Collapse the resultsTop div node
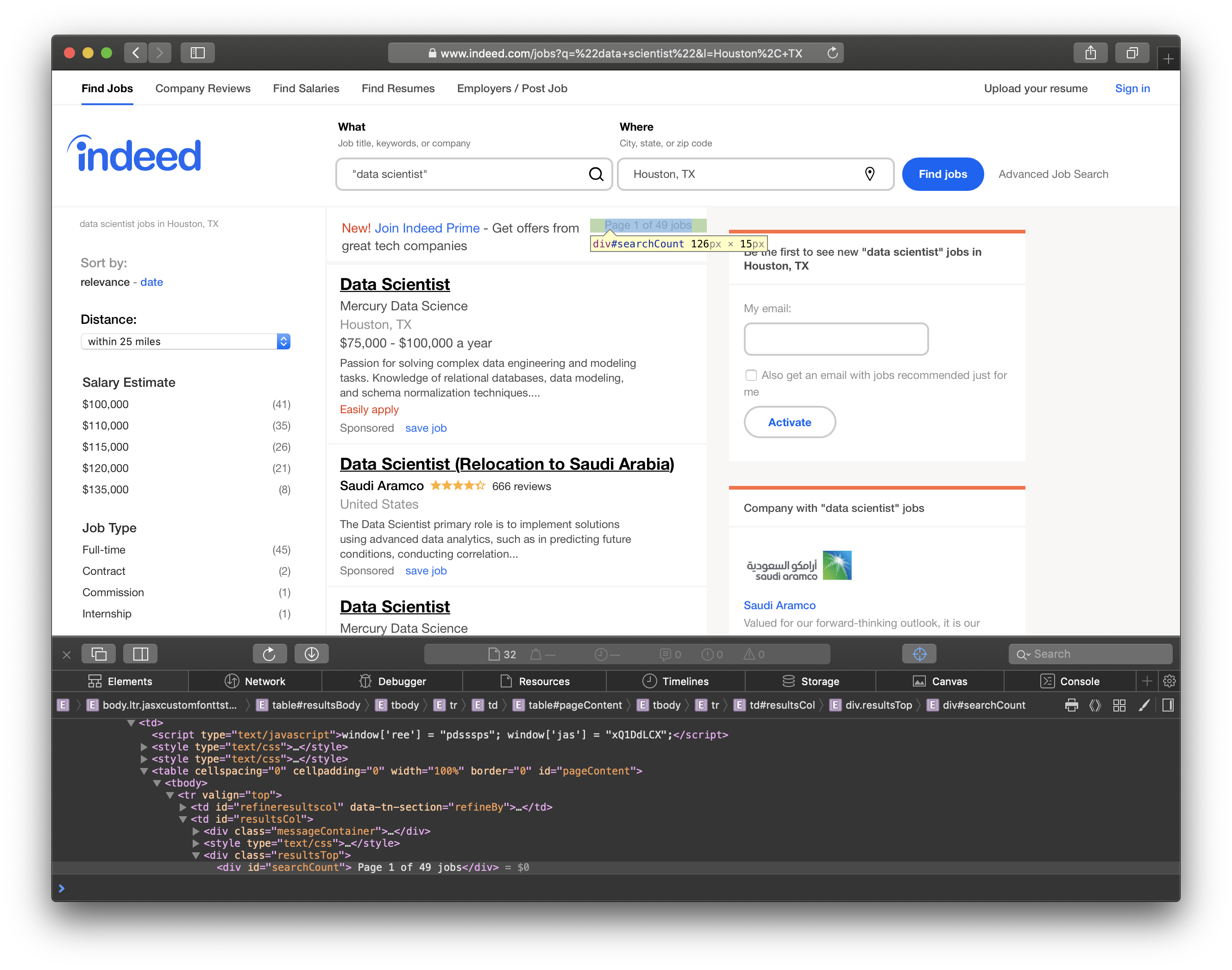The image size is (1232, 970). click(x=196, y=855)
